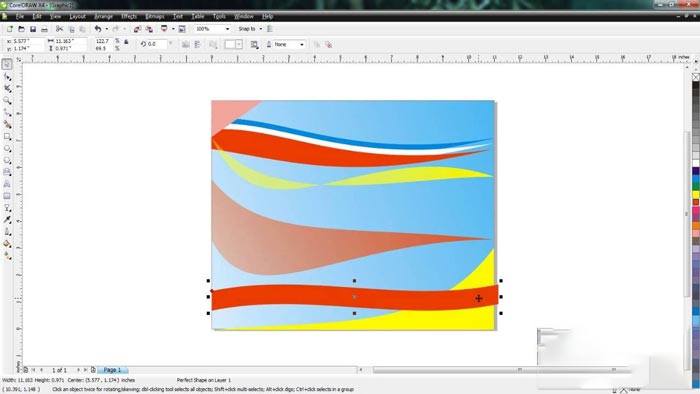Select the Ellipse tool
Screen dimensions: 700x394
[7, 148]
